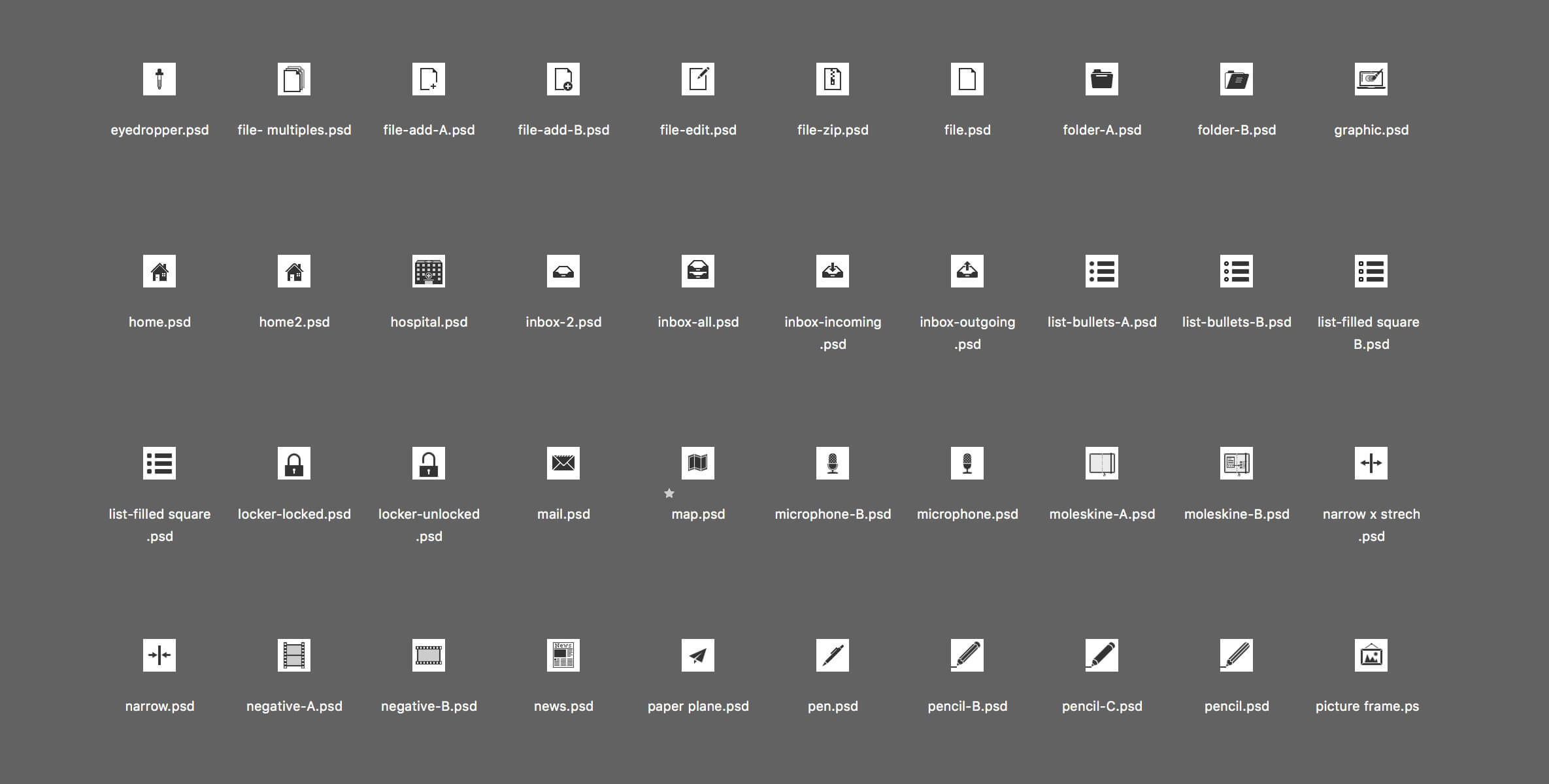Choose the file-edit.psd icon

(x=698, y=79)
